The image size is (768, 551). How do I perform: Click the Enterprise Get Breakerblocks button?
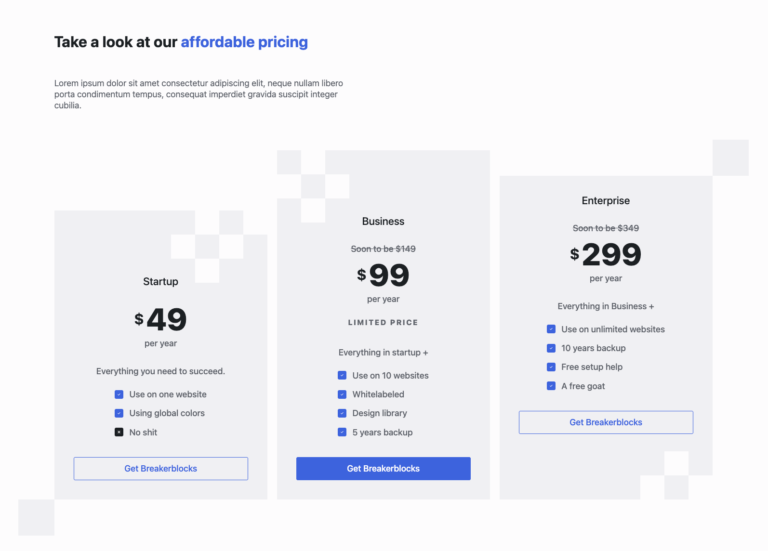tap(605, 422)
